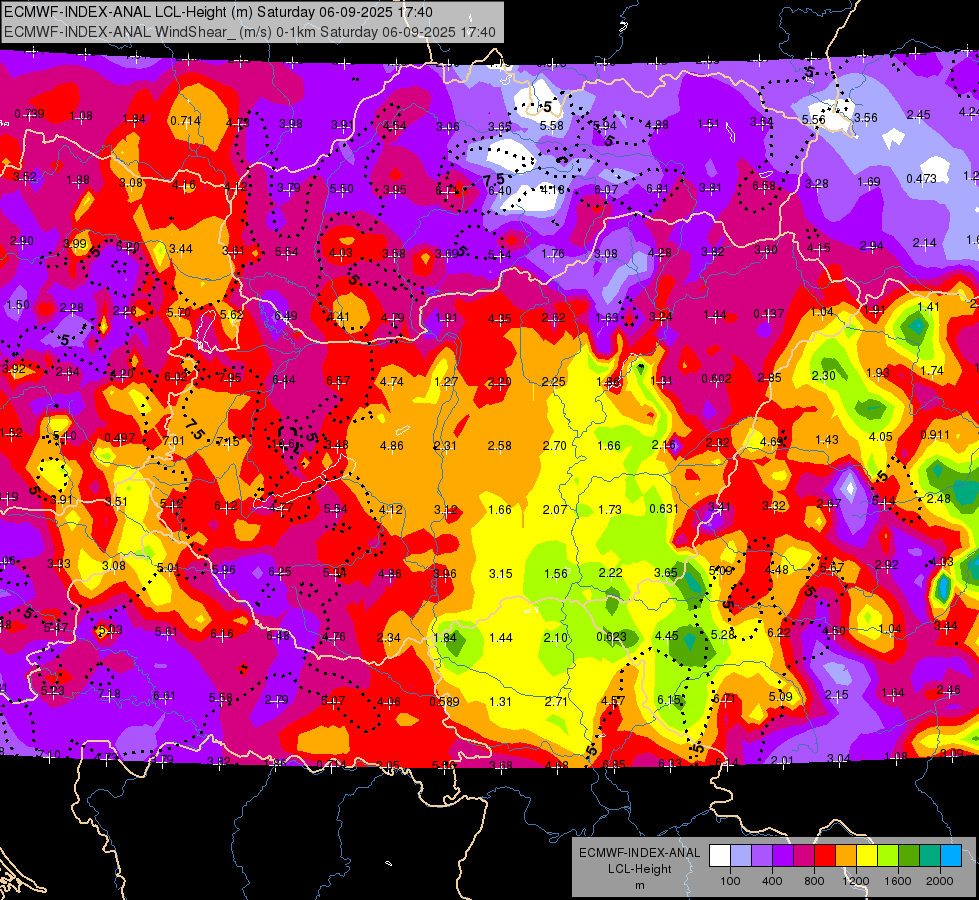Screen dimensions: 979x900
Task: Click the wind shear value 2.30
Action: tap(824, 375)
